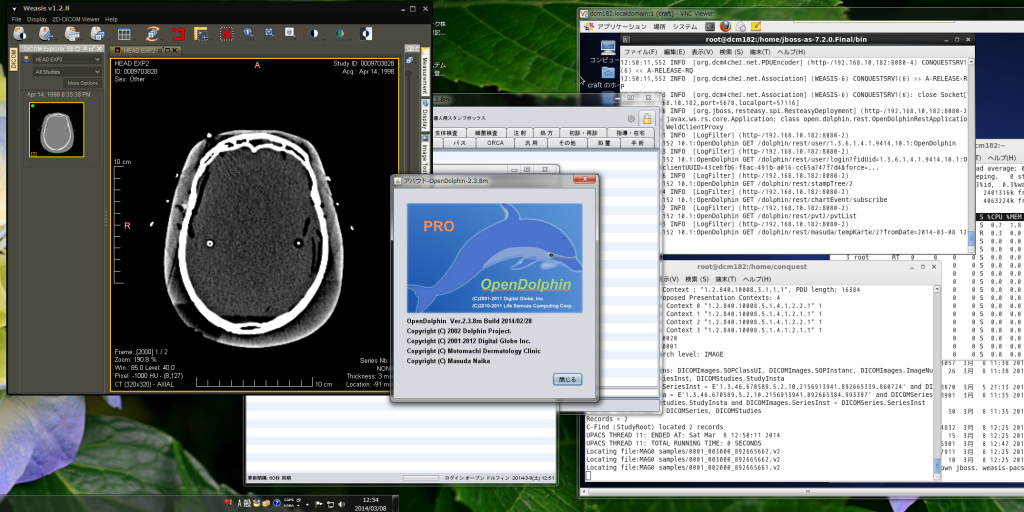
Task: Open the HEAD EXP2 patient dropdown
Action: pos(67,59)
